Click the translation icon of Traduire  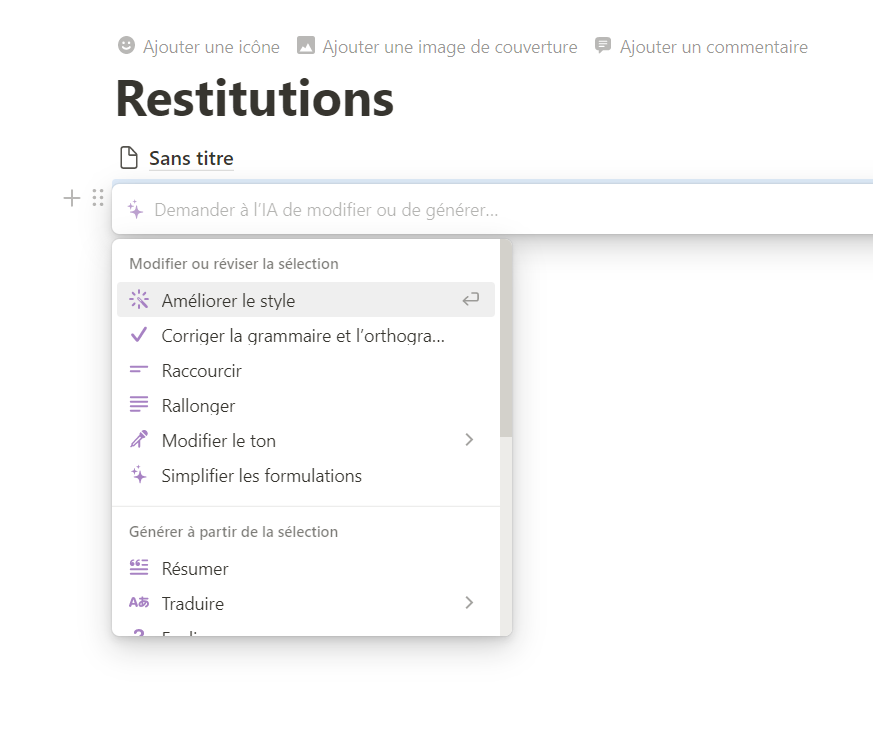(139, 602)
